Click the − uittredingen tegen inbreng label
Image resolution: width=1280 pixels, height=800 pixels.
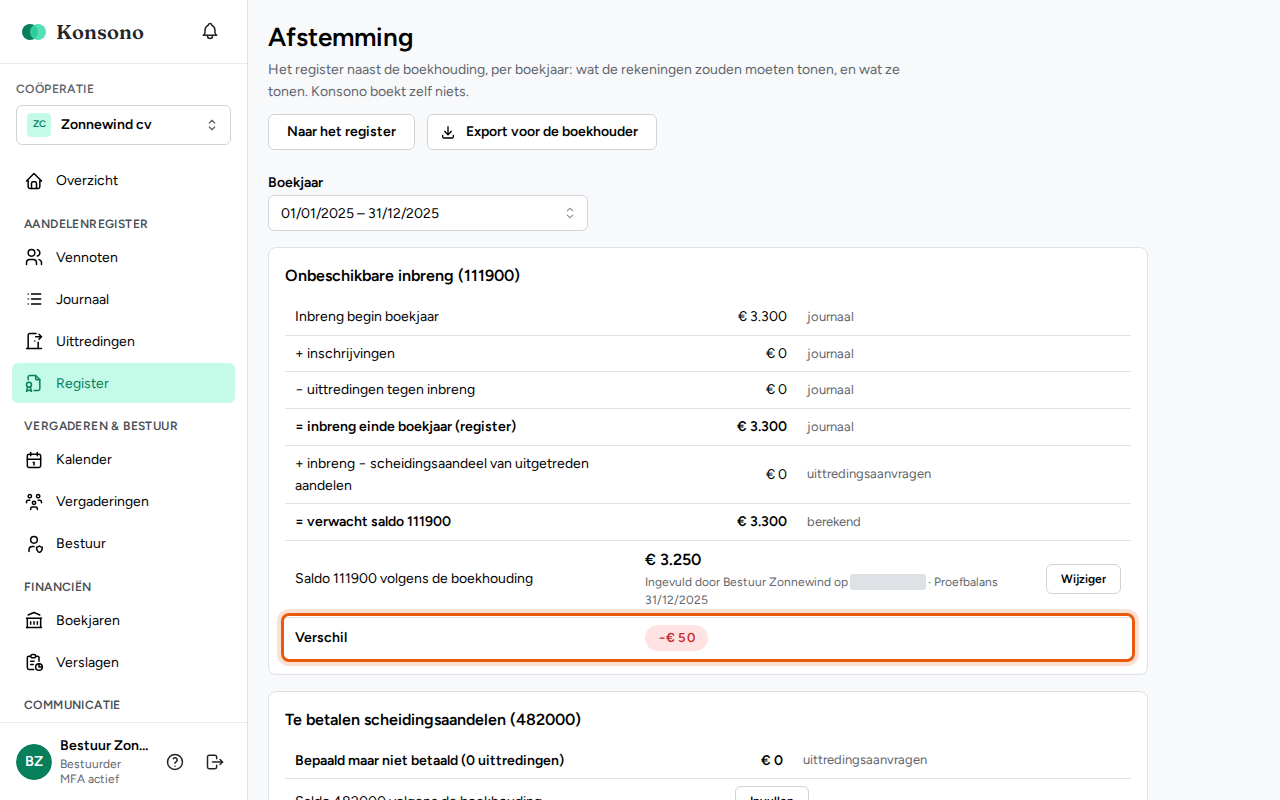385,390
